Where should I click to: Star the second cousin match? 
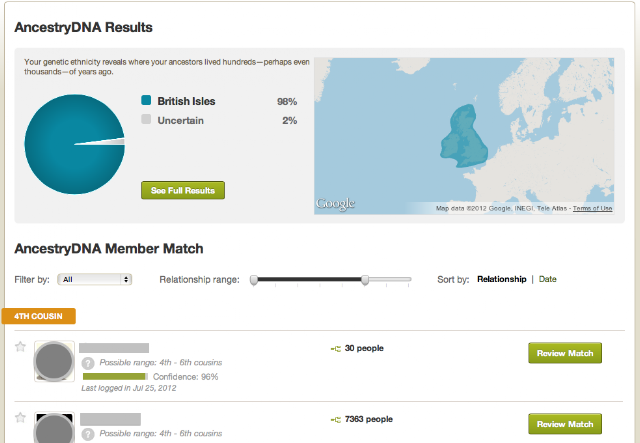click(x=20, y=417)
